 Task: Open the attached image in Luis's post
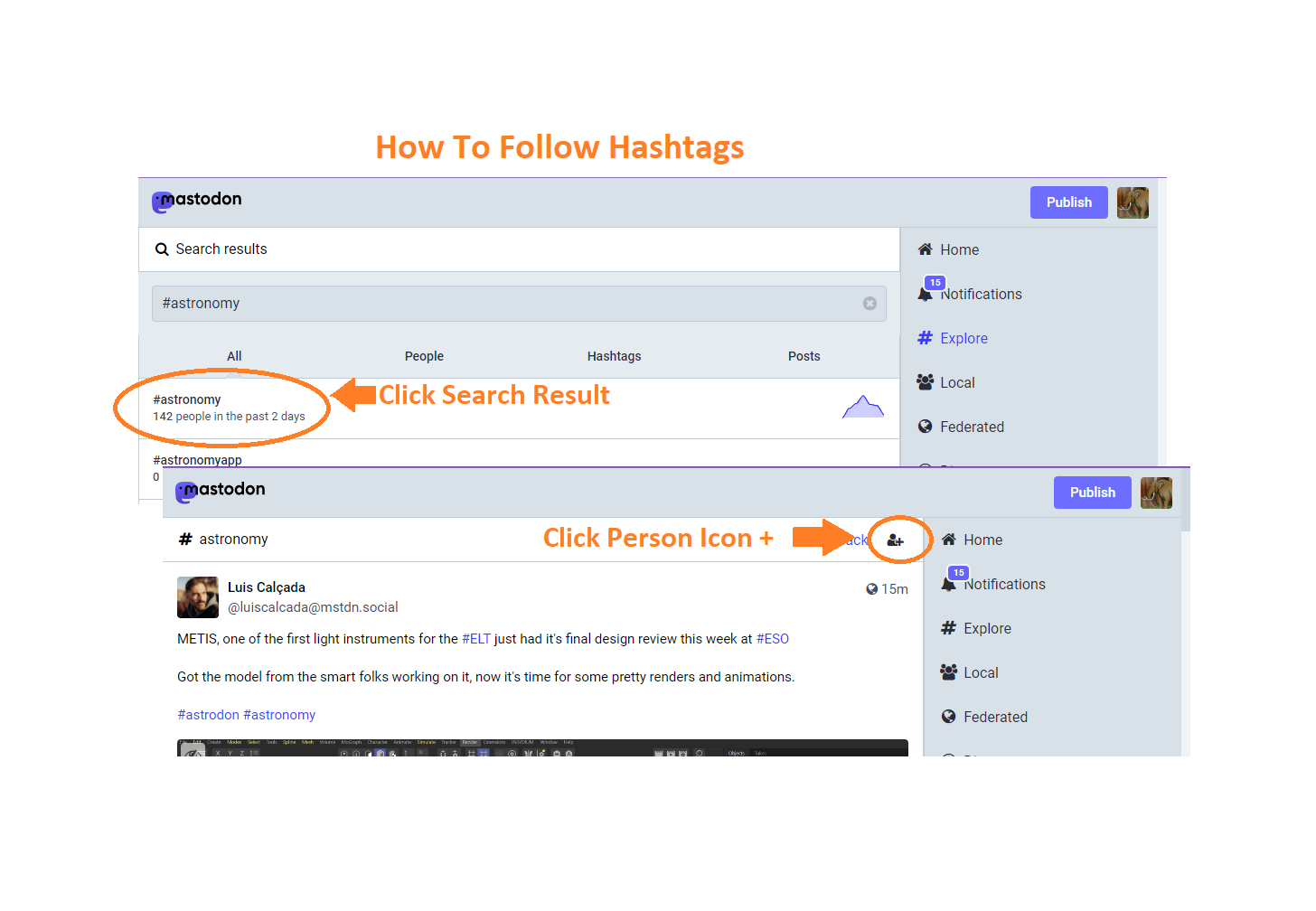pos(542,748)
